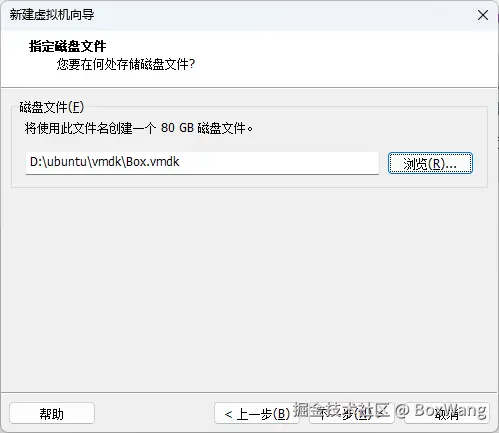Click the 取消 cancel button
The width and height of the screenshot is (499, 433).
tap(447, 413)
